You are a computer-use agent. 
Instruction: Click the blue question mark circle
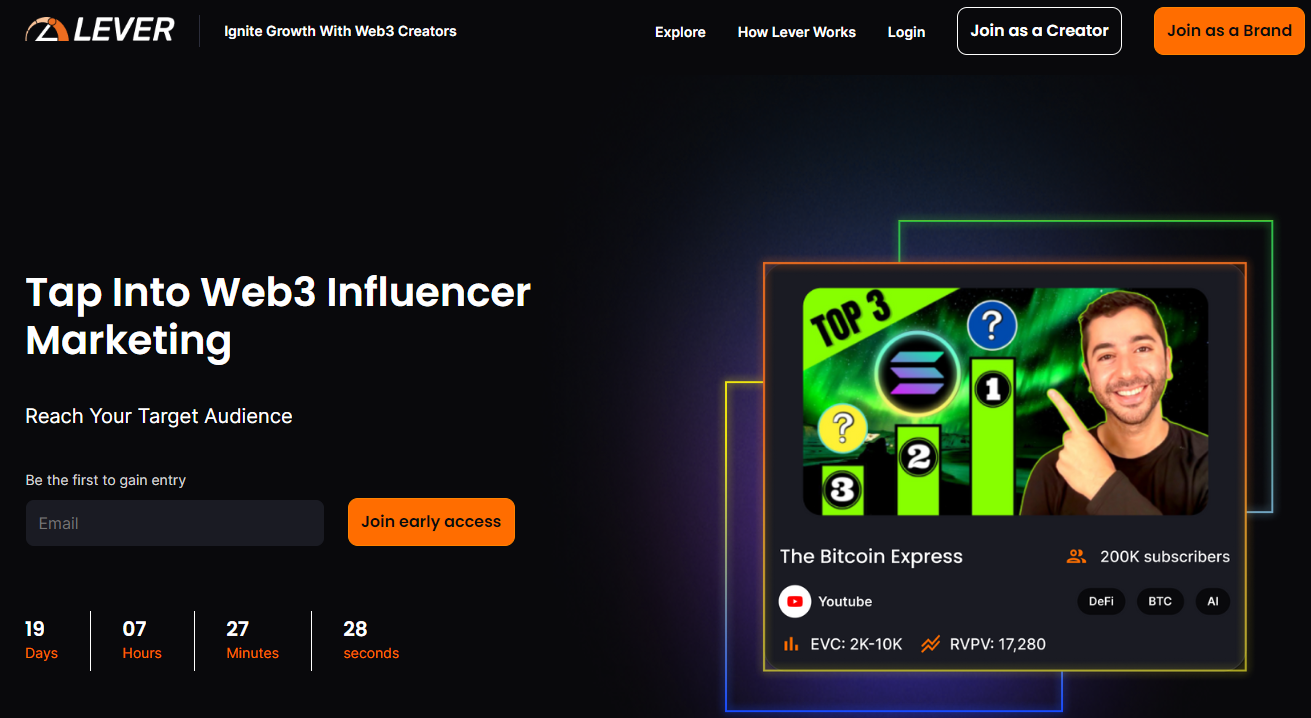point(992,325)
